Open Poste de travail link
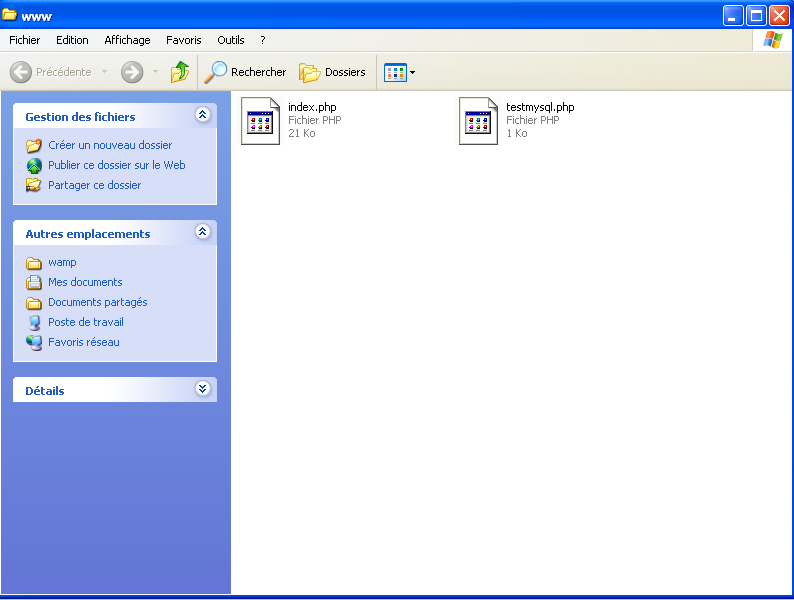The width and height of the screenshot is (794, 600). (86, 322)
